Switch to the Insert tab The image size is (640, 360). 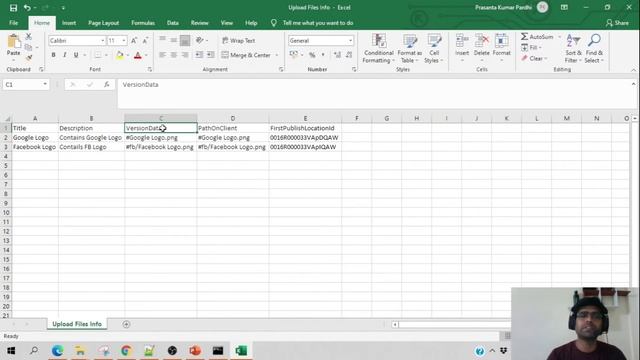coord(69,23)
